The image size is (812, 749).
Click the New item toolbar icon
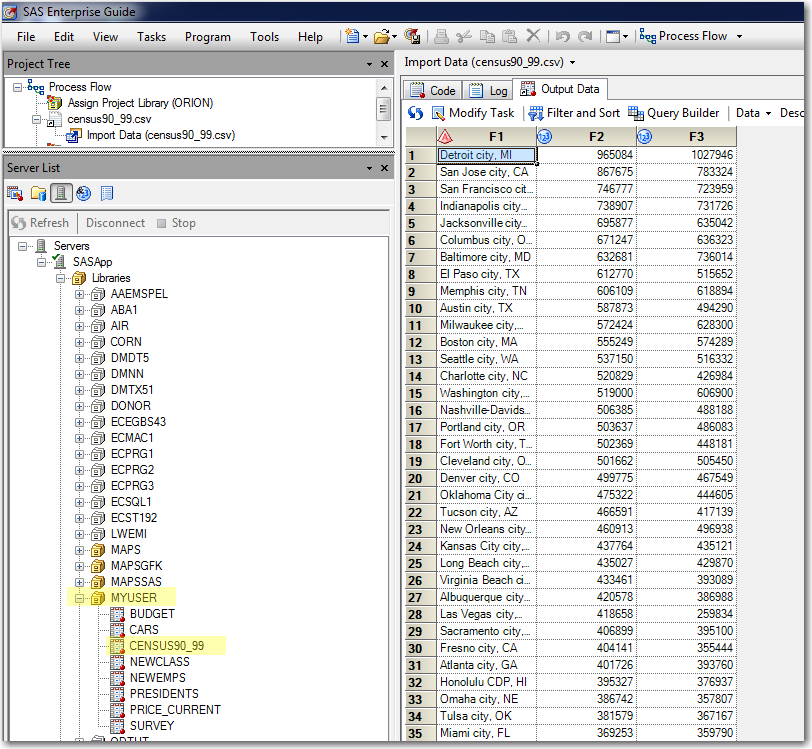352,37
